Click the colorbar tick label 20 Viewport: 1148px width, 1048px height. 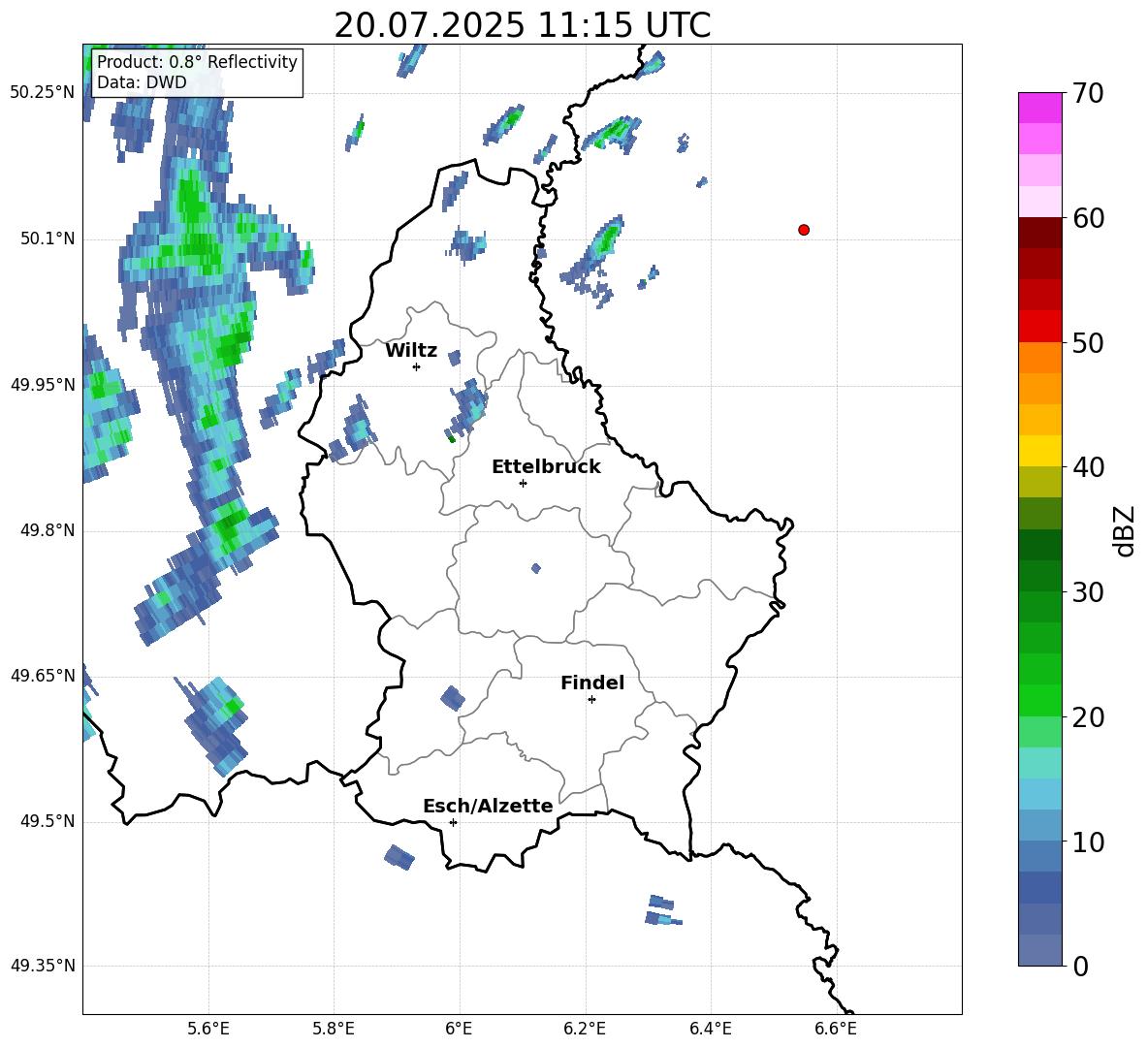point(1088,717)
